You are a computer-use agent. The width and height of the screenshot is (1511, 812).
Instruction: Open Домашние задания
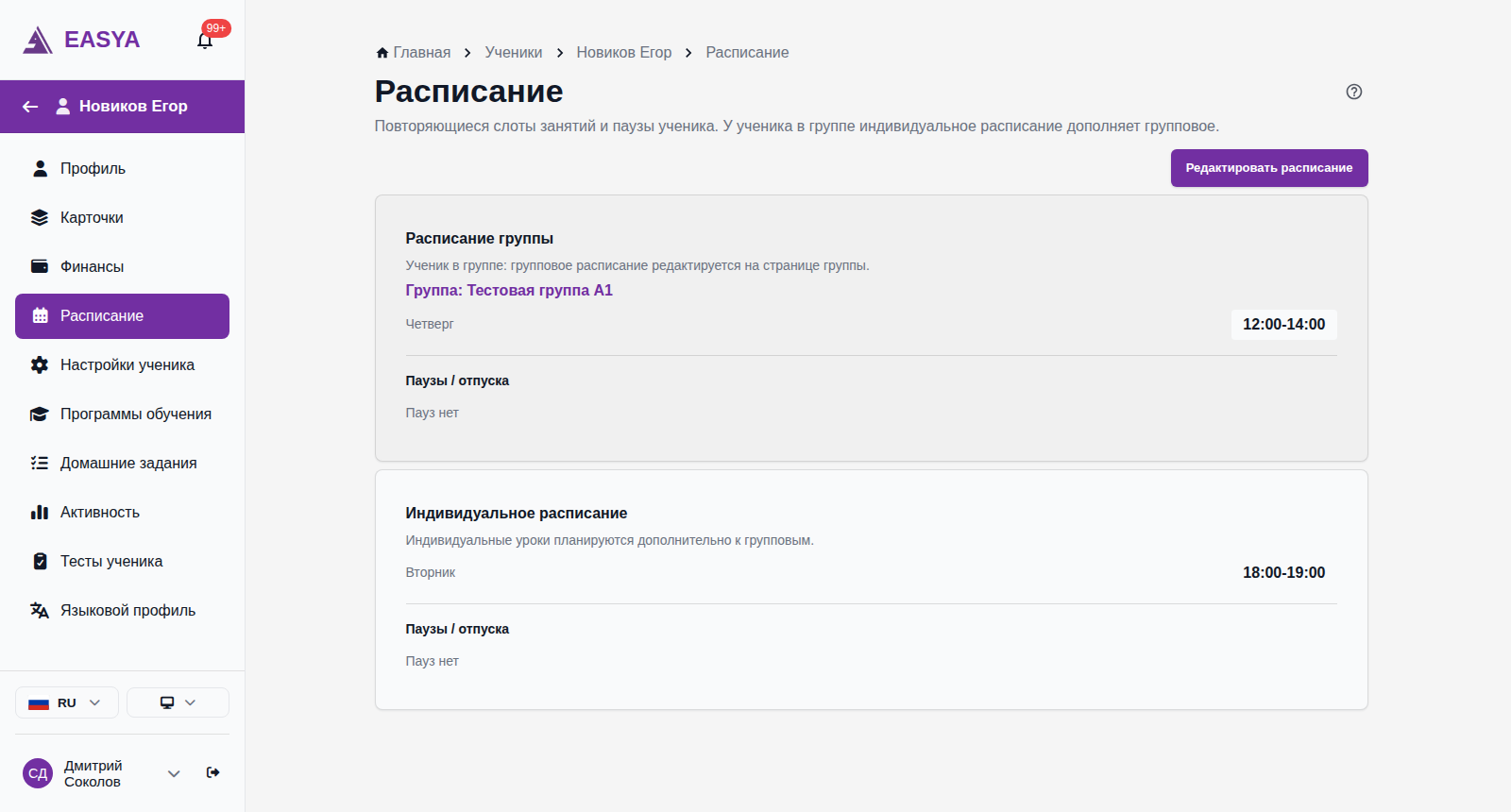pos(122,464)
